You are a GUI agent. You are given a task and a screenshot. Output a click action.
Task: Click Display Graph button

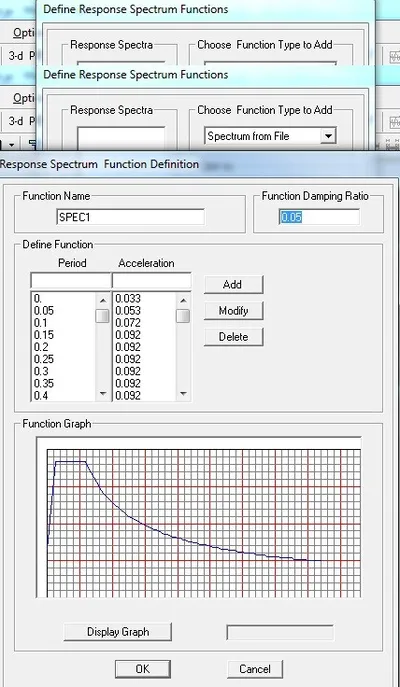(118, 632)
